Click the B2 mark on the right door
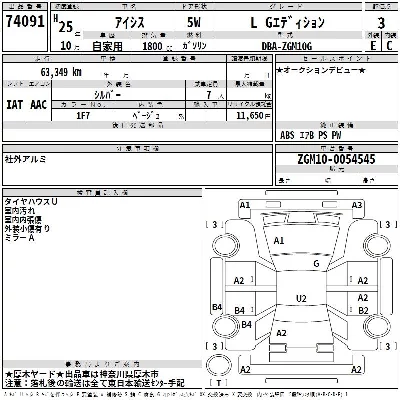The height and width of the screenshot is (400, 400). (363, 310)
